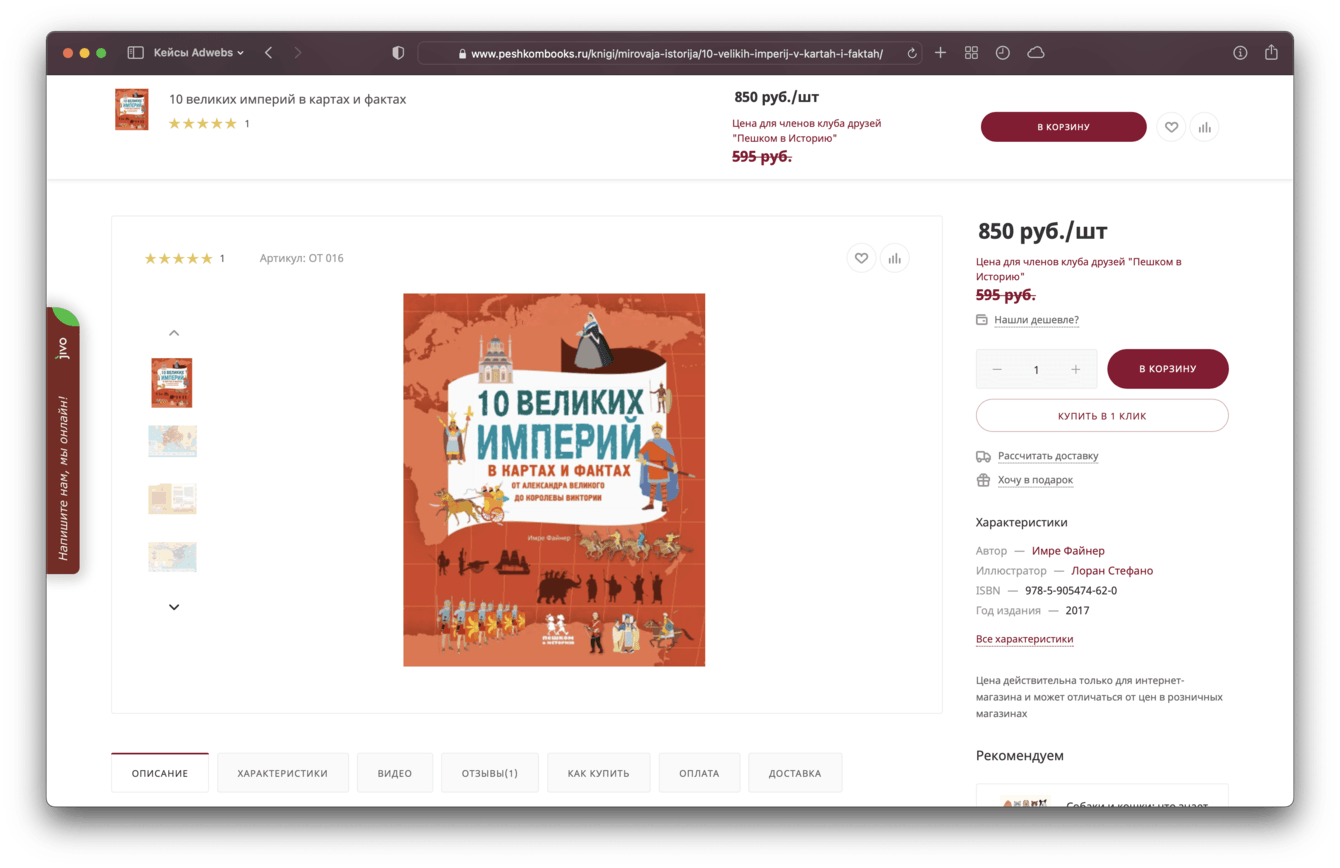The image size is (1340, 868).
Task: Click the Хочу в подарок link
Action: tap(1035, 480)
